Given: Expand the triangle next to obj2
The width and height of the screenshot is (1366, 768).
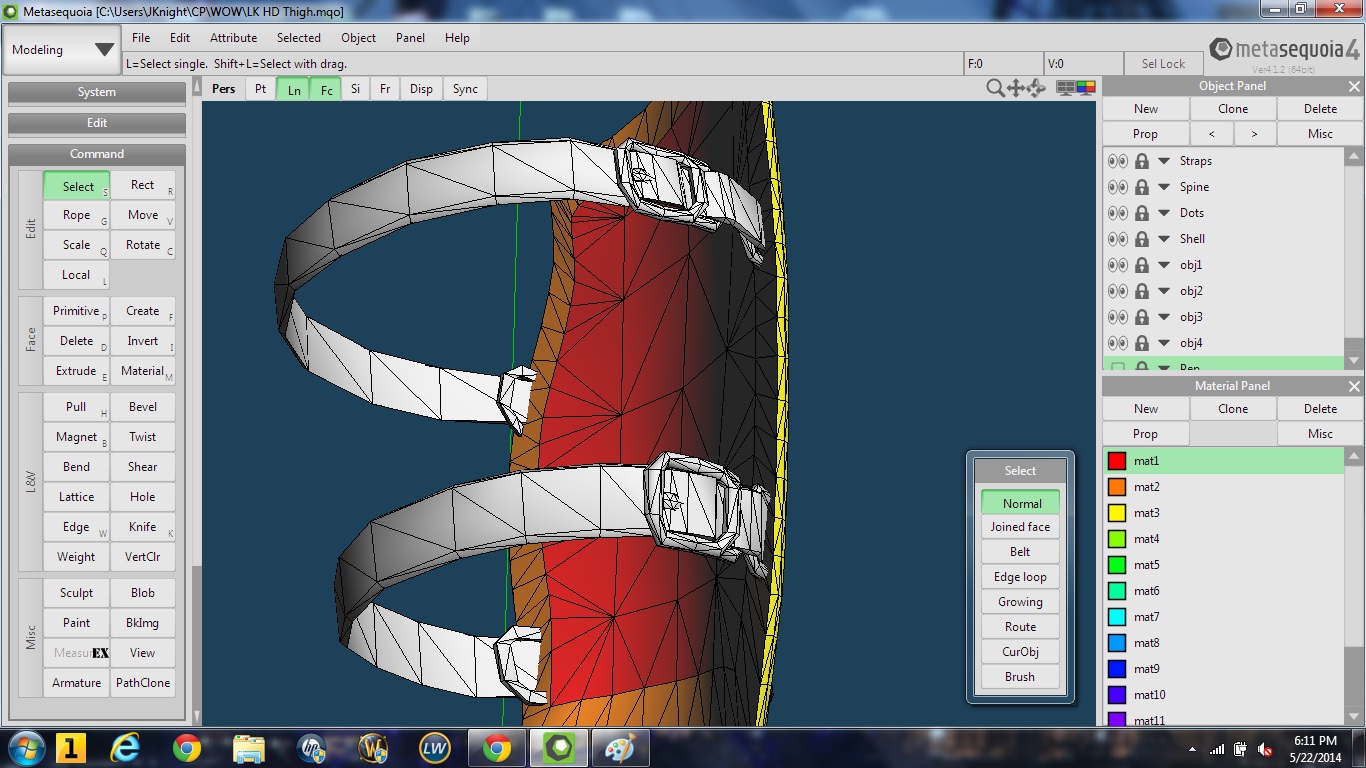Looking at the screenshot, I should coord(1164,291).
